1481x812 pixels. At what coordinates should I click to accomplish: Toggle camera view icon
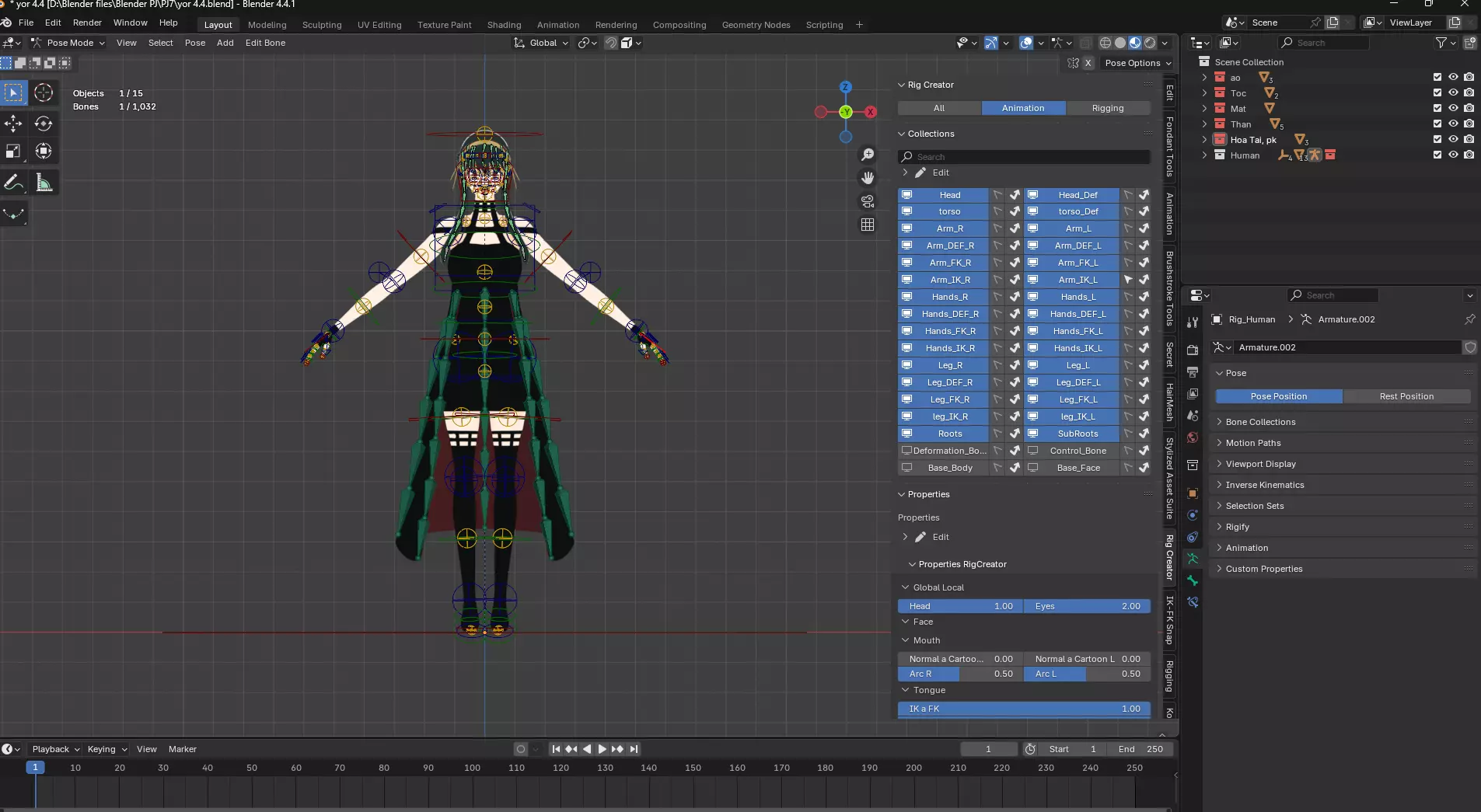868,201
